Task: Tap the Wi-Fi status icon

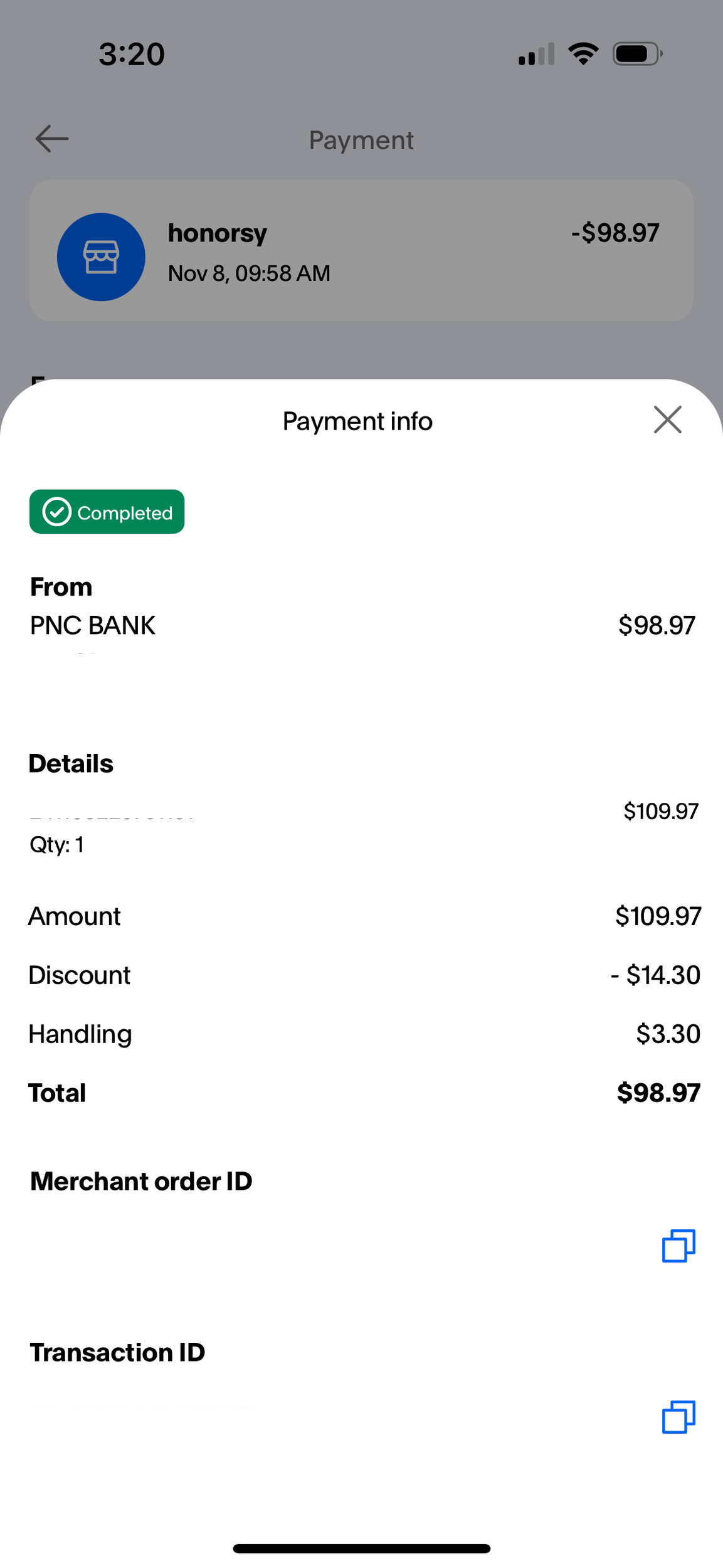Action: click(583, 54)
